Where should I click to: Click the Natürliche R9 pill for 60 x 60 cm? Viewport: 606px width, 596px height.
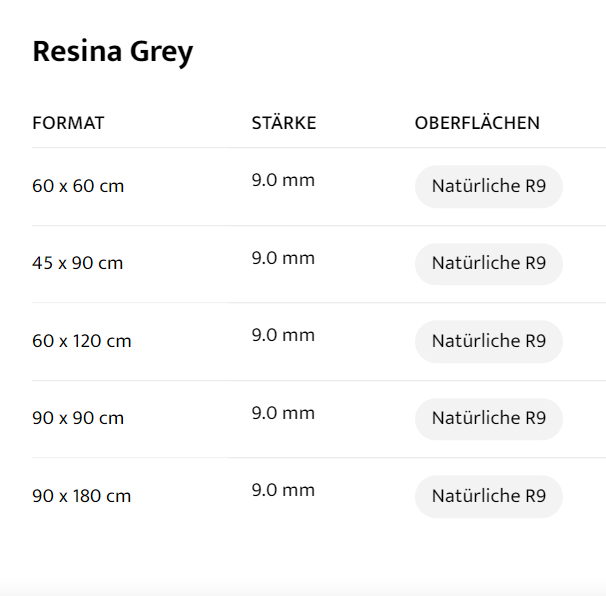click(x=488, y=186)
